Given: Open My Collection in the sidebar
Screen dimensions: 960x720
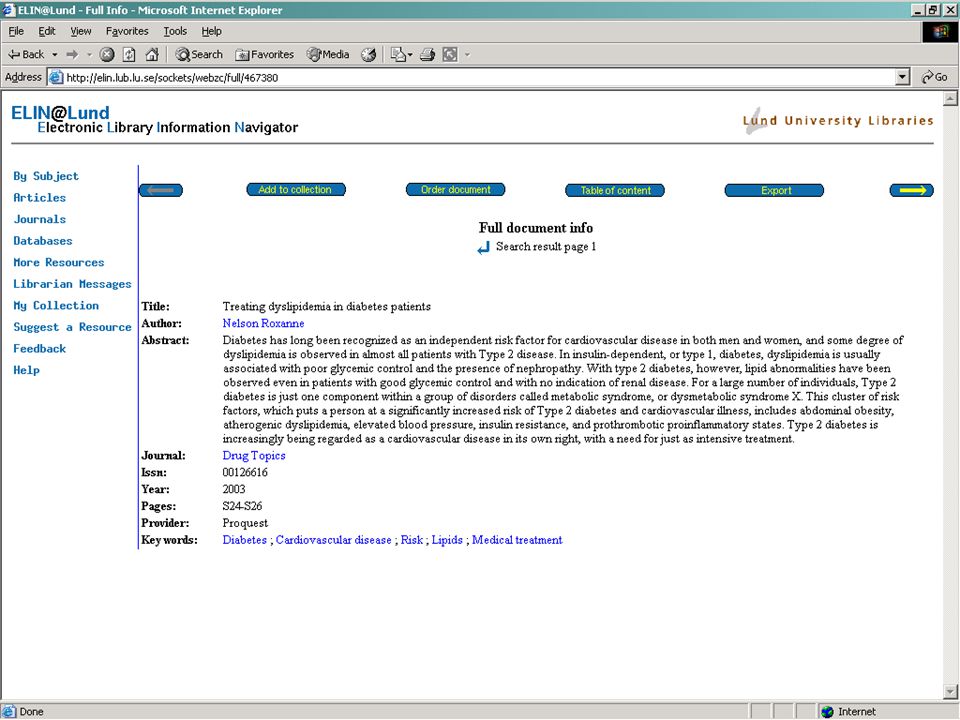Looking at the screenshot, I should (x=56, y=305).
